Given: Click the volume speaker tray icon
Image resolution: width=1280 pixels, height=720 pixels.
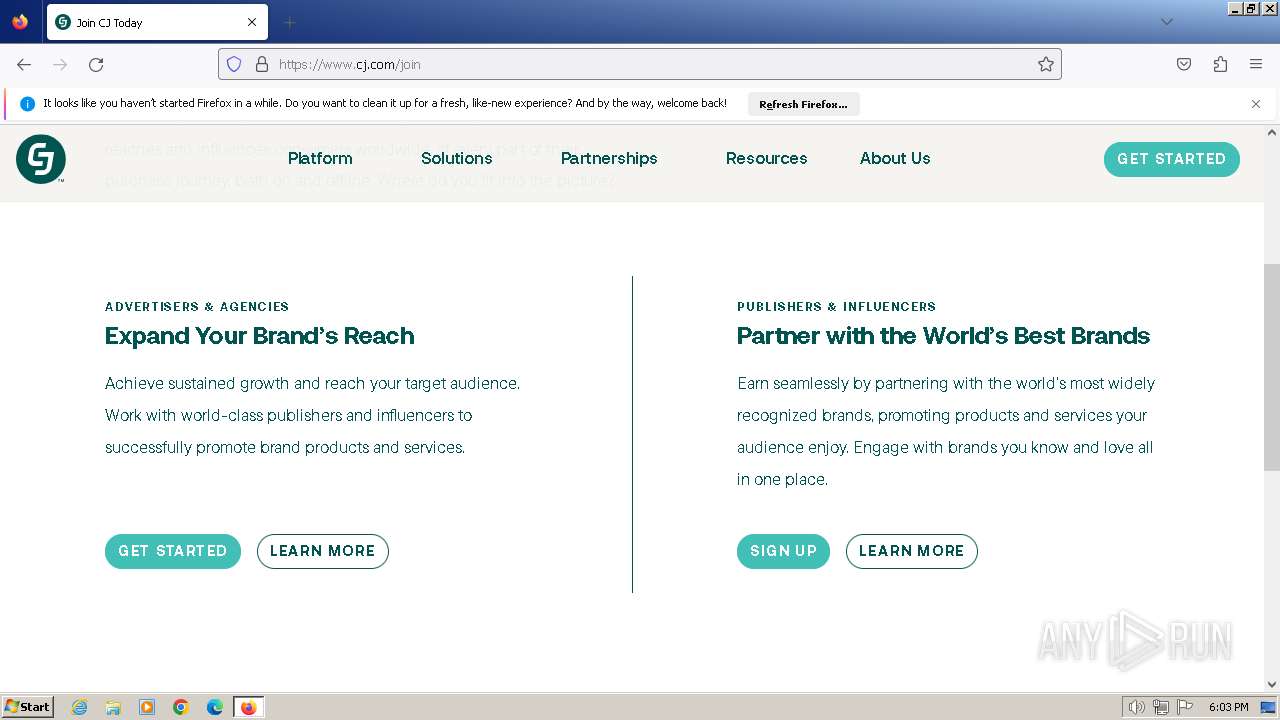Looking at the screenshot, I should tap(1136, 707).
